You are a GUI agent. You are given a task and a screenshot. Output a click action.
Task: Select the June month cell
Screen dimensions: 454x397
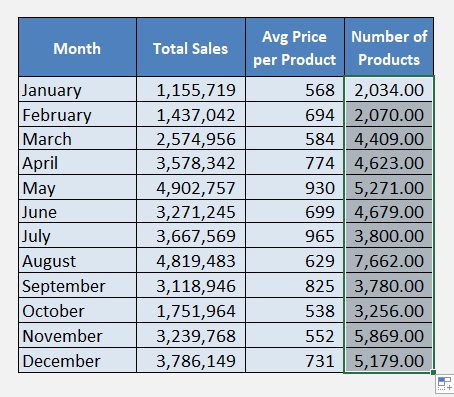(77, 212)
